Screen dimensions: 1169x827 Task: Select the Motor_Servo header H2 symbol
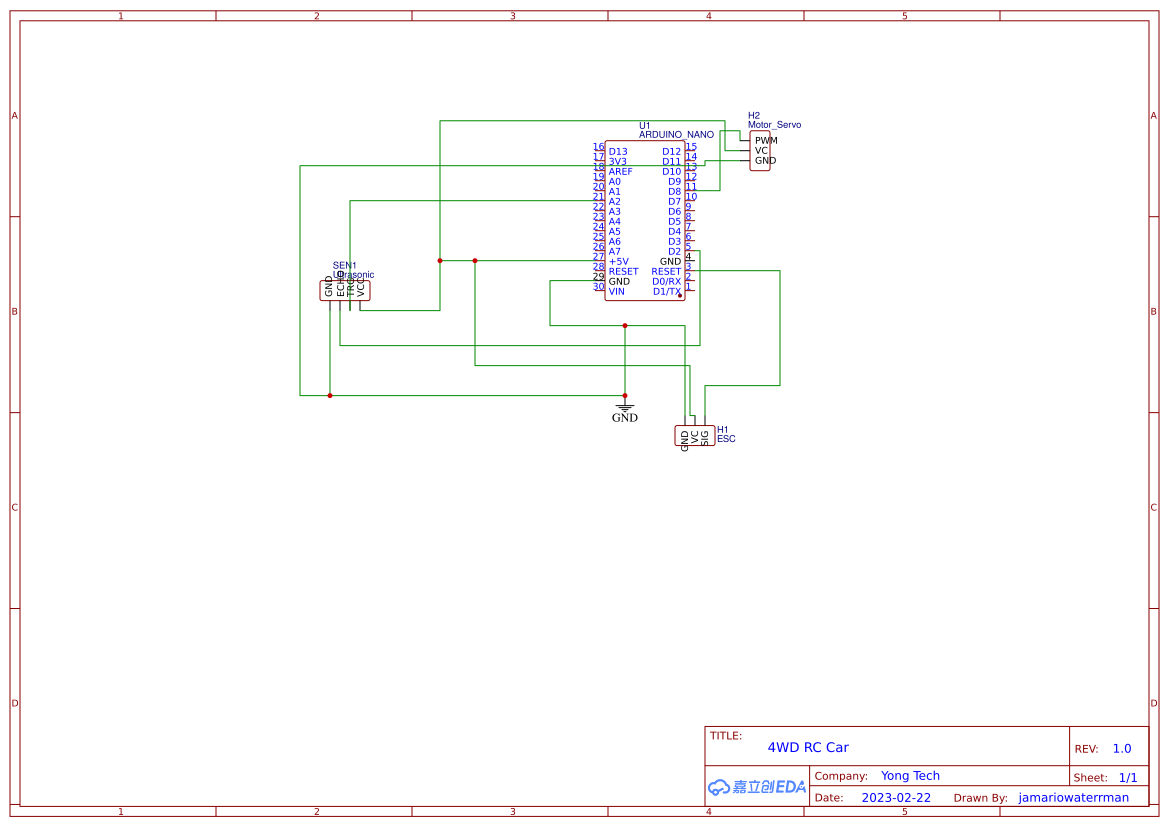759,152
